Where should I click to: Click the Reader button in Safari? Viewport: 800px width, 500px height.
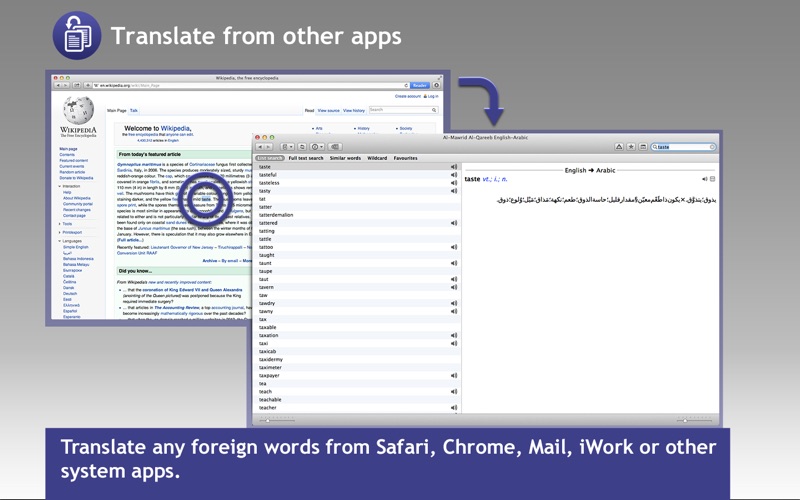click(420, 85)
